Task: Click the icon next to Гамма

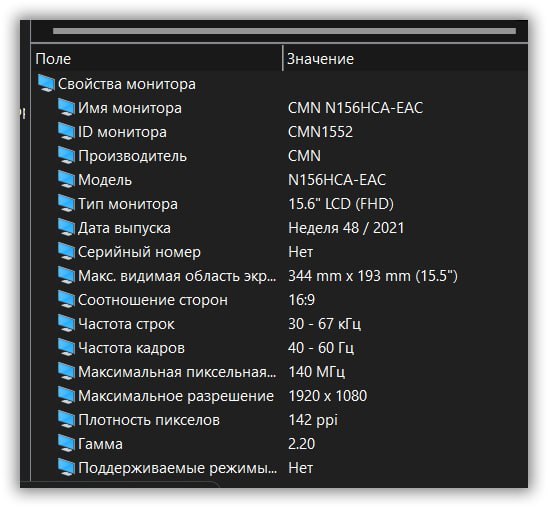Action: 66,444
